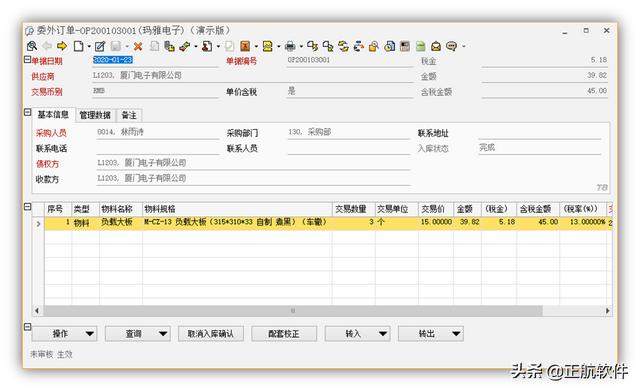Click the yellow form icon left of the printer
Image resolution: width=640 pixels, height=391 pixels.
(x=267, y=46)
